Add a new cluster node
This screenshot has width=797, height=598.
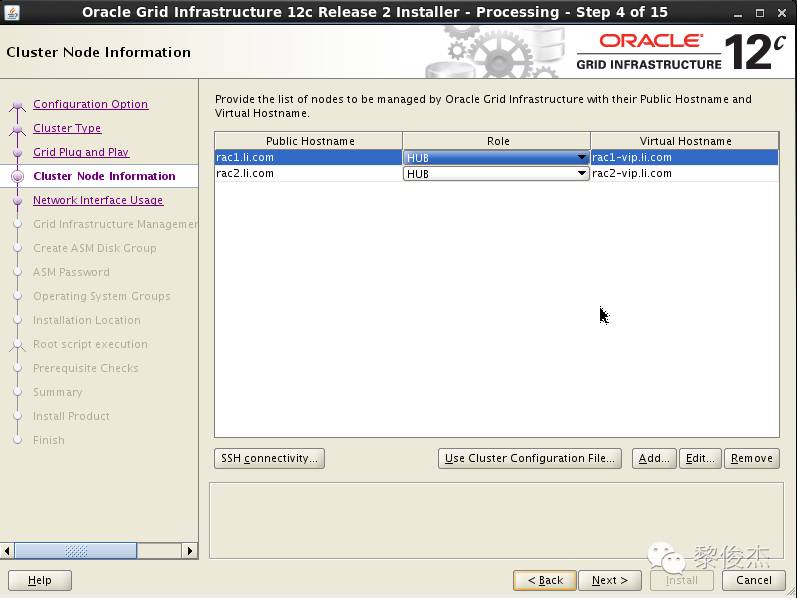[654, 458]
